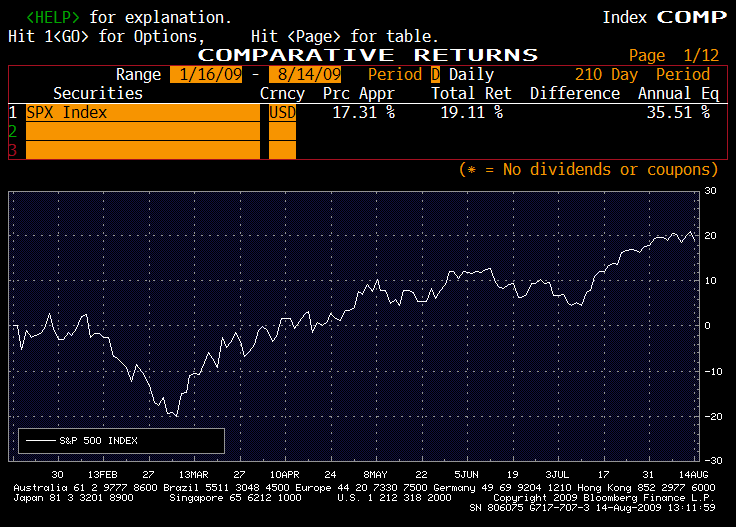Click the S&P 500 INDEX chart legend
The image size is (736, 527).
122,441
